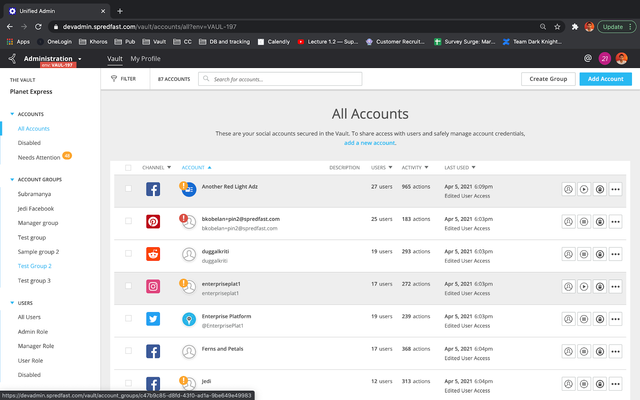The image size is (640, 400).
Task: Click the Khoros logo icon
Action: tap(12, 59)
